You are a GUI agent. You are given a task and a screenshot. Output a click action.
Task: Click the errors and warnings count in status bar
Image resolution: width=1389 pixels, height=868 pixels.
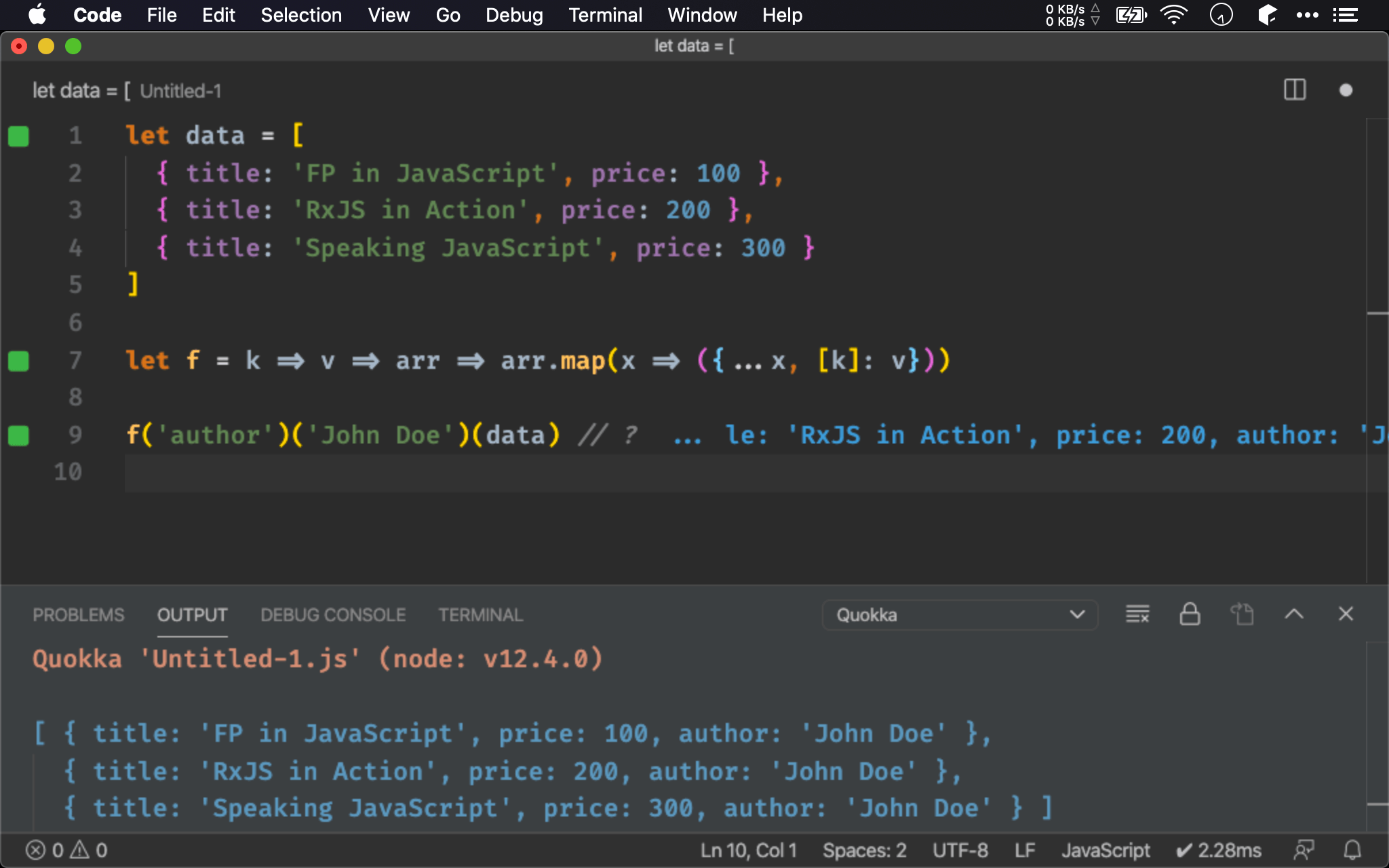[66, 850]
